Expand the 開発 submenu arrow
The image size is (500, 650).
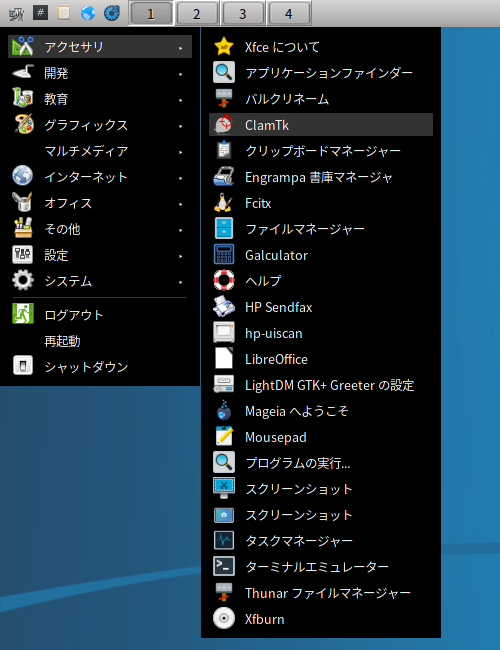tap(181, 74)
